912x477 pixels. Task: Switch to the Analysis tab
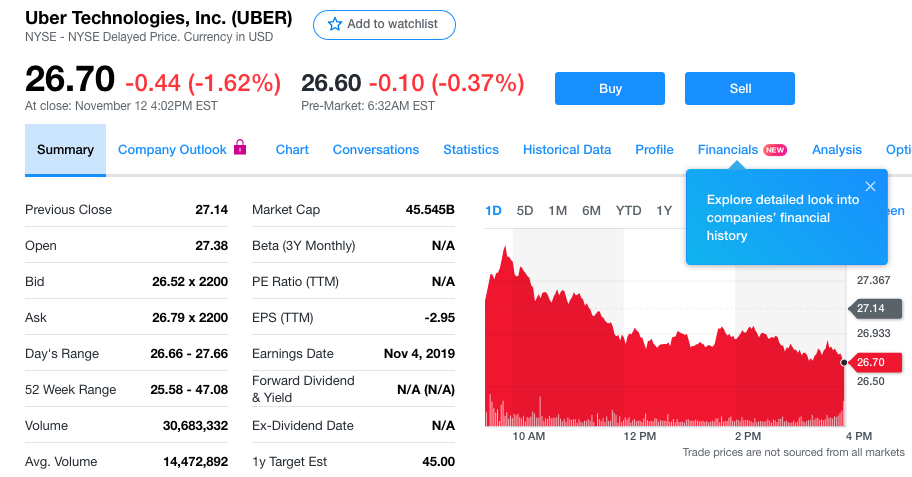coord(837,150)
